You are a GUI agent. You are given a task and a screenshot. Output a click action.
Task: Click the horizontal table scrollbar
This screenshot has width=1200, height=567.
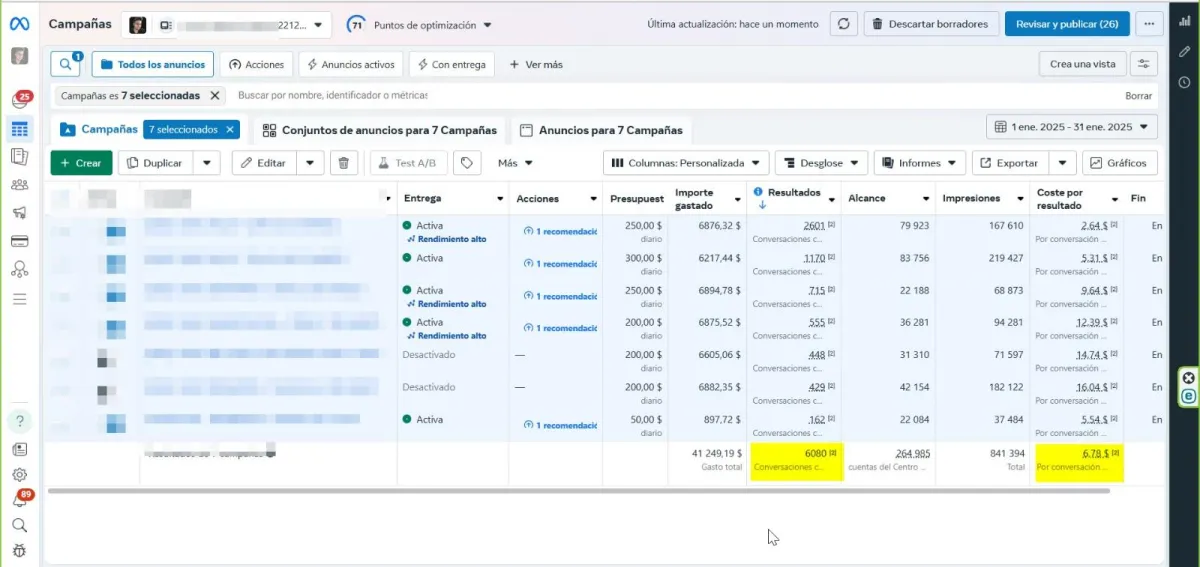coord(578,491)
